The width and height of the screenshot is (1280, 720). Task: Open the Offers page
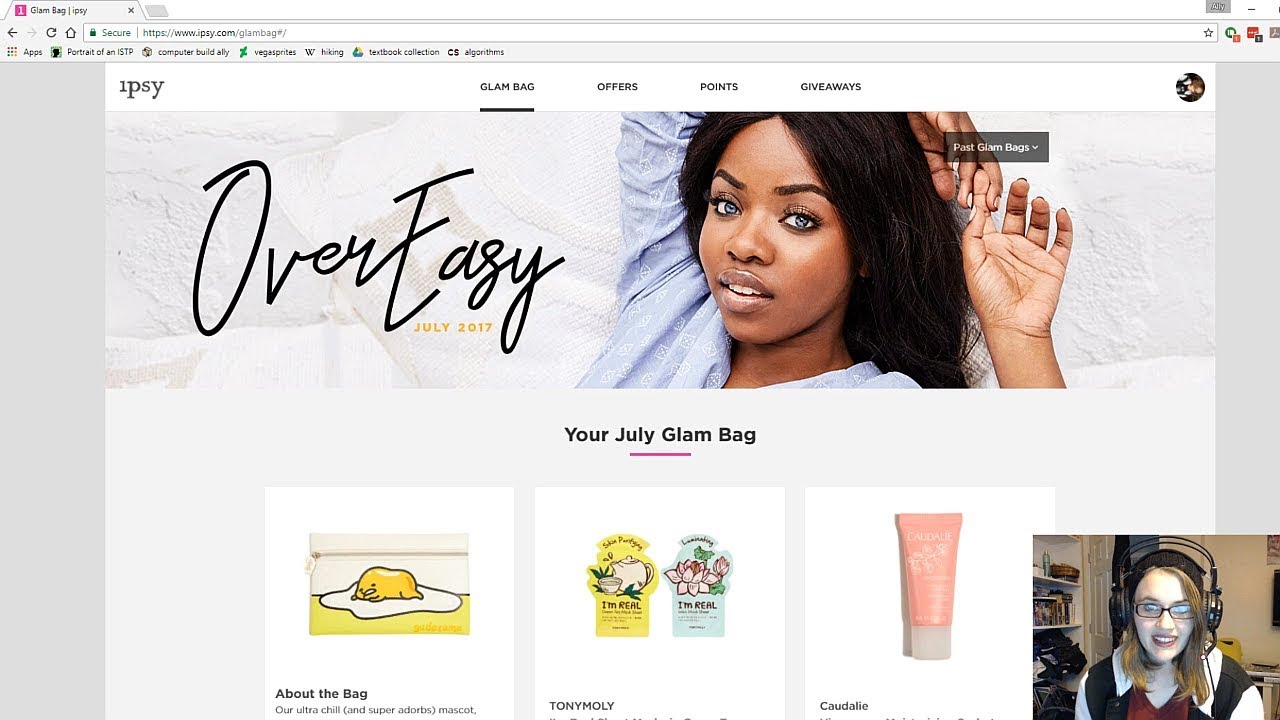coord(617,87)
